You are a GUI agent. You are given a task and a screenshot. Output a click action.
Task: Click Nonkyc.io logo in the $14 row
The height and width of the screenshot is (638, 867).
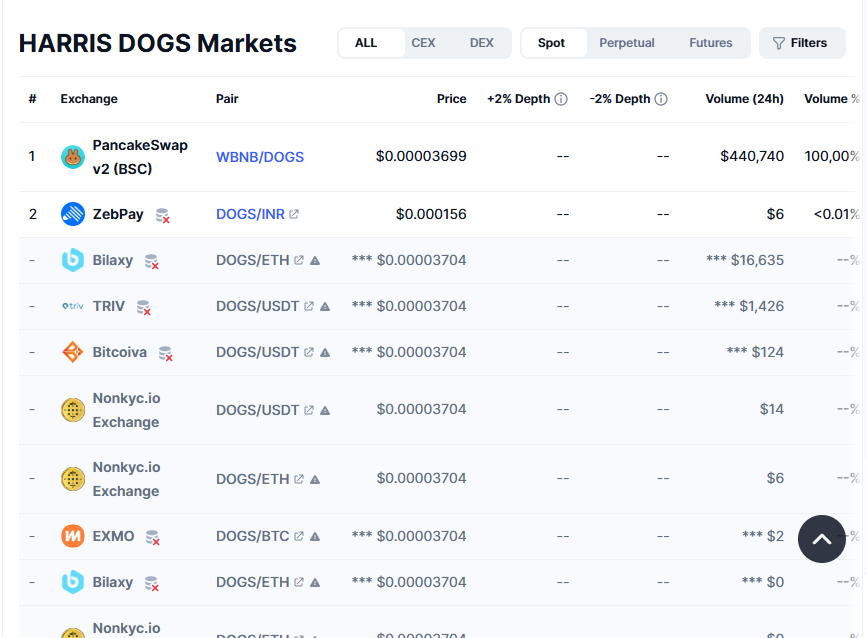tap(72, 410)
